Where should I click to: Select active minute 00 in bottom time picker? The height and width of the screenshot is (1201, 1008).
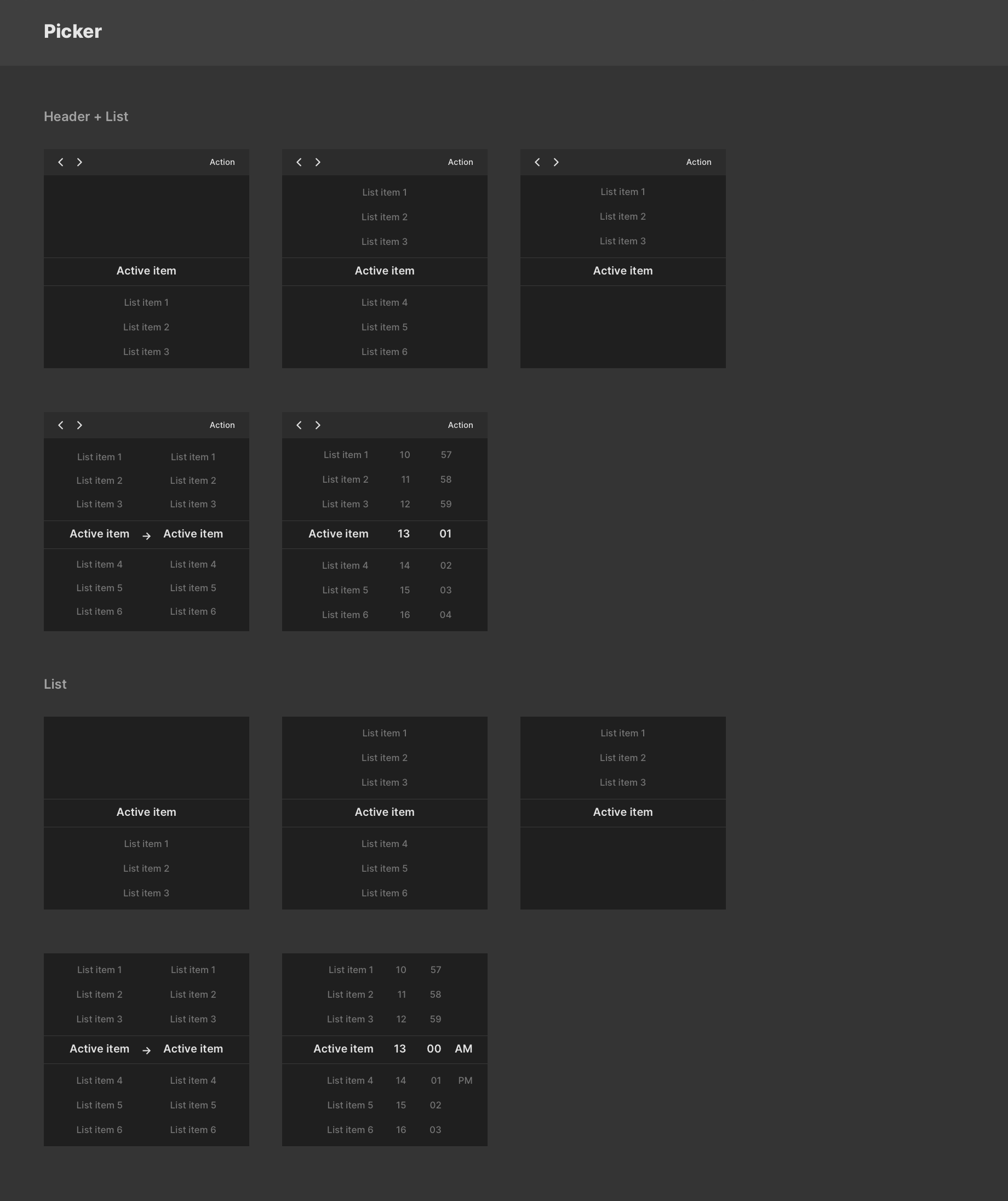pos(434,1049)
